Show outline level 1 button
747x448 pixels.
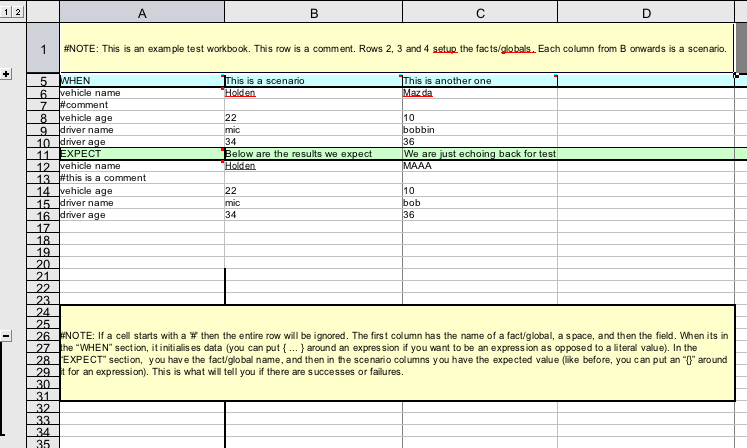tap(6, 12)
